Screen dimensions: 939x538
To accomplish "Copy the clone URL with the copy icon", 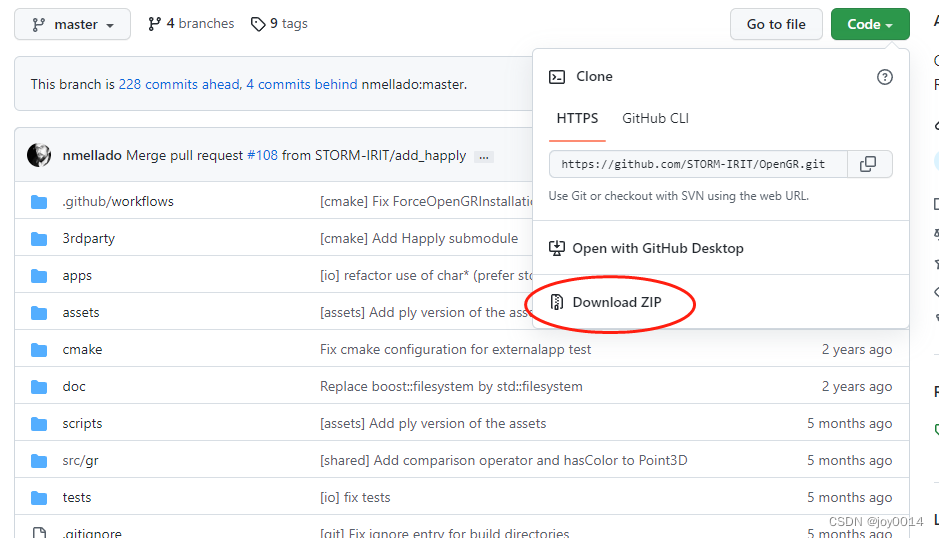I will [868, 164].
